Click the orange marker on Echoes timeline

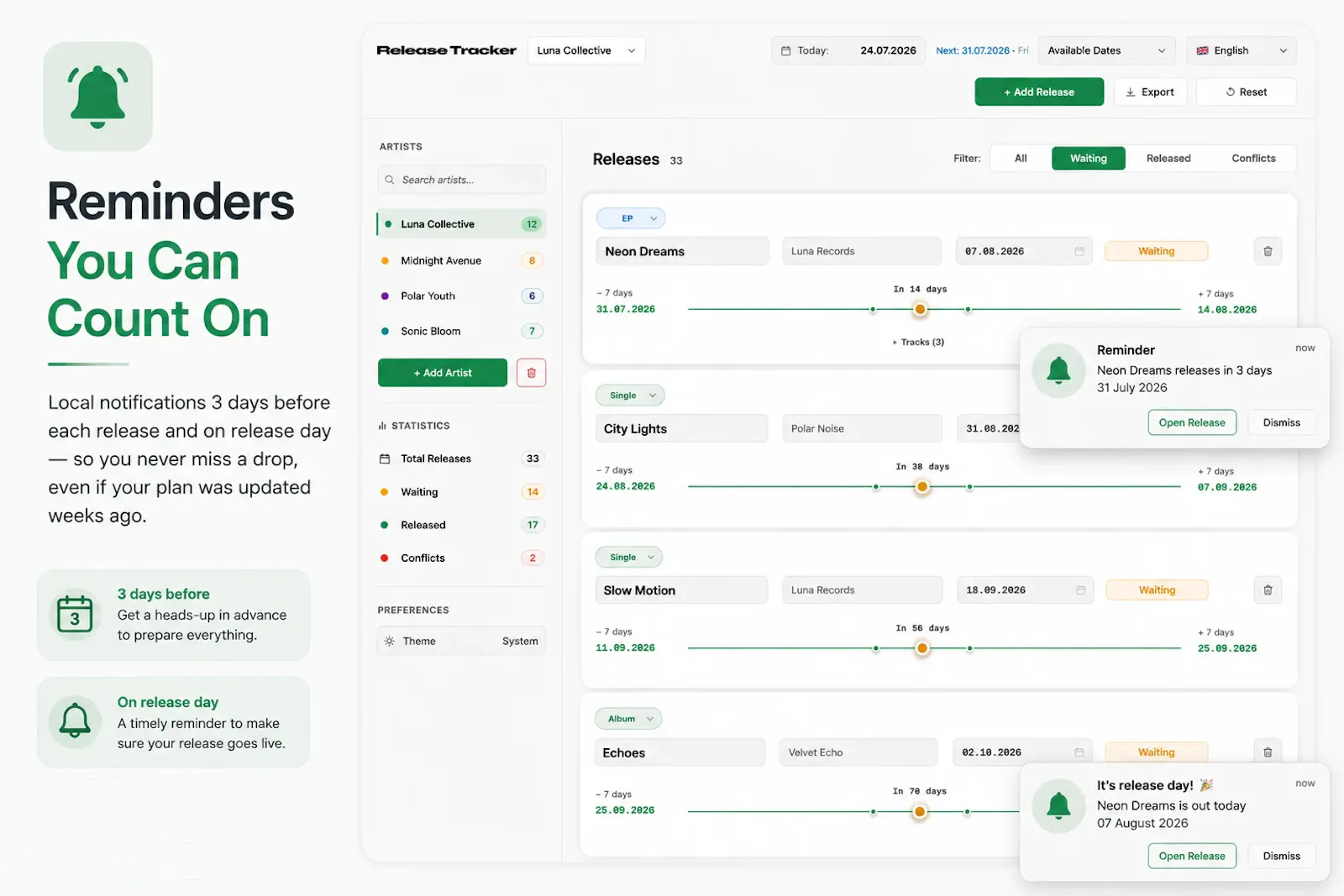[x=920, y=811]
